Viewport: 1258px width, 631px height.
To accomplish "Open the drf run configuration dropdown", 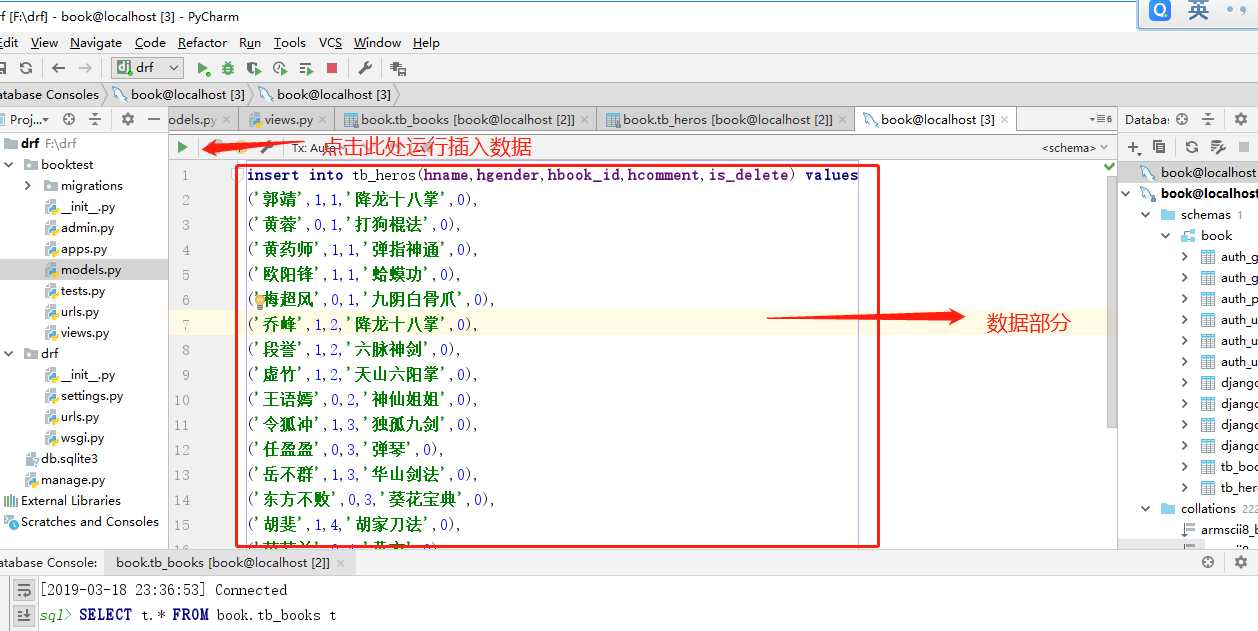I will [147, 68].
